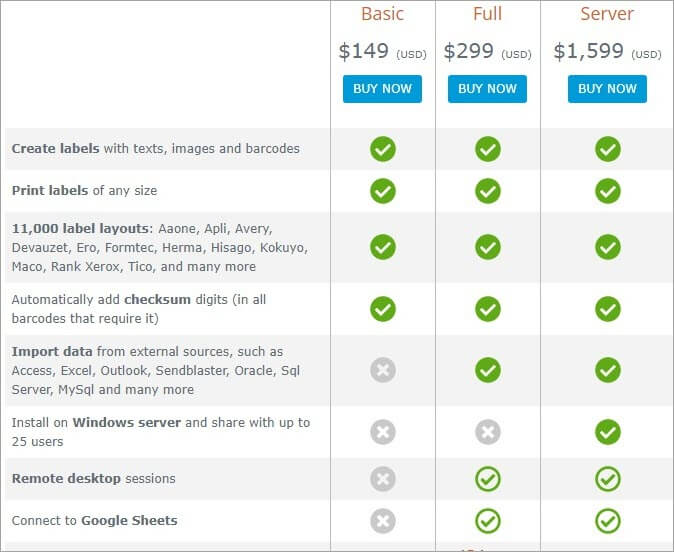Click Buy Now under Full plan
The height and width of the screenshot is (552, 674).
(487, 89)
